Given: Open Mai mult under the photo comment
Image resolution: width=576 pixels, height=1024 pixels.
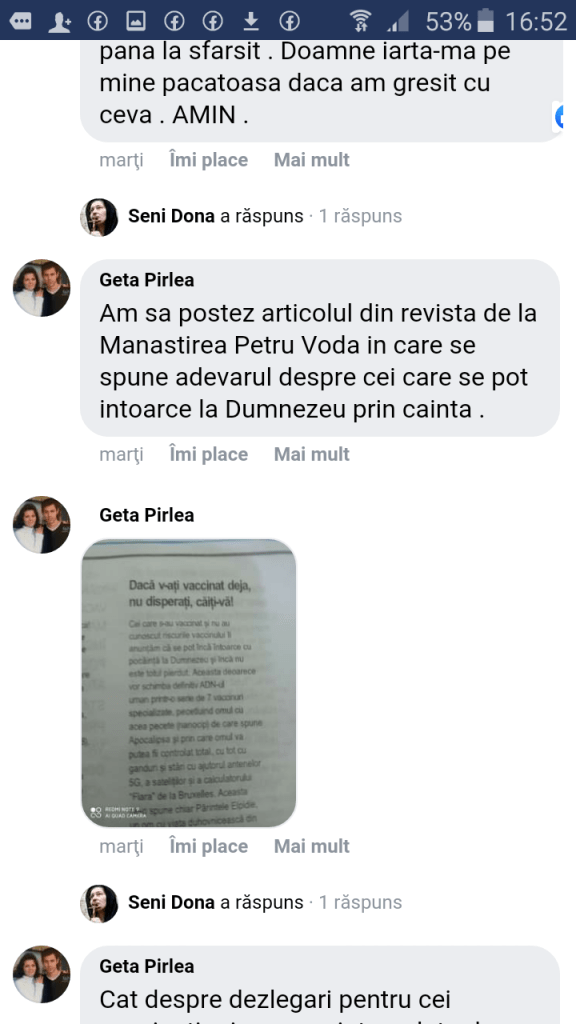Looking at the screenshot, I should (312, 846).
